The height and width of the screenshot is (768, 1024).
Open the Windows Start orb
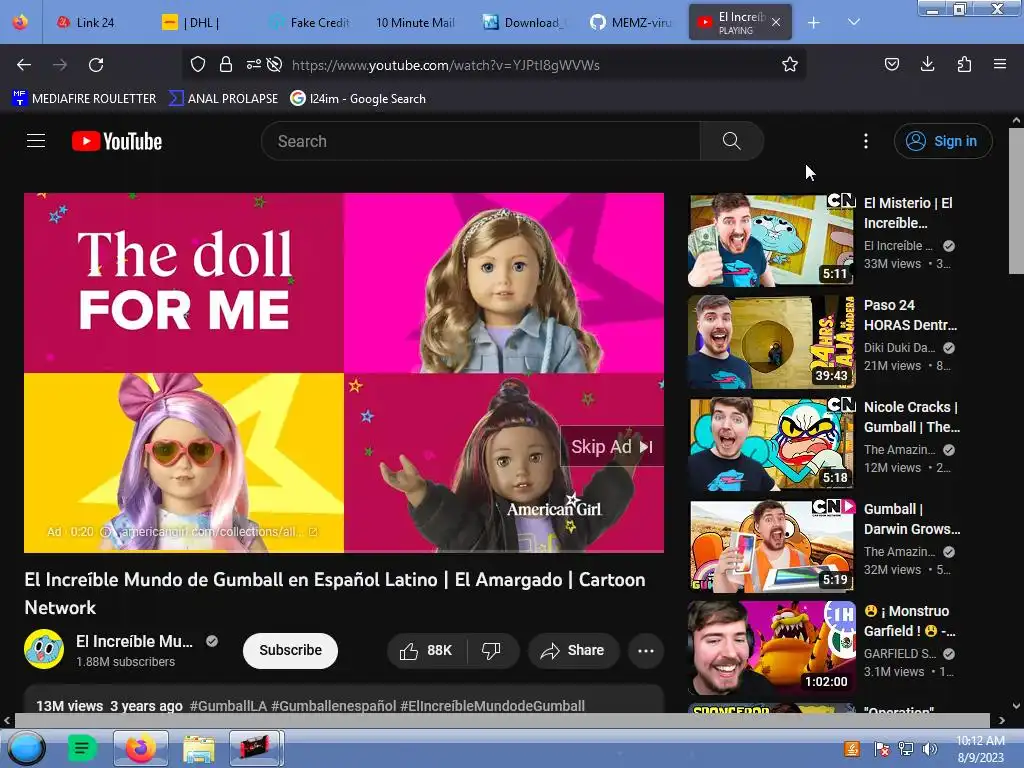pos(27,748)
